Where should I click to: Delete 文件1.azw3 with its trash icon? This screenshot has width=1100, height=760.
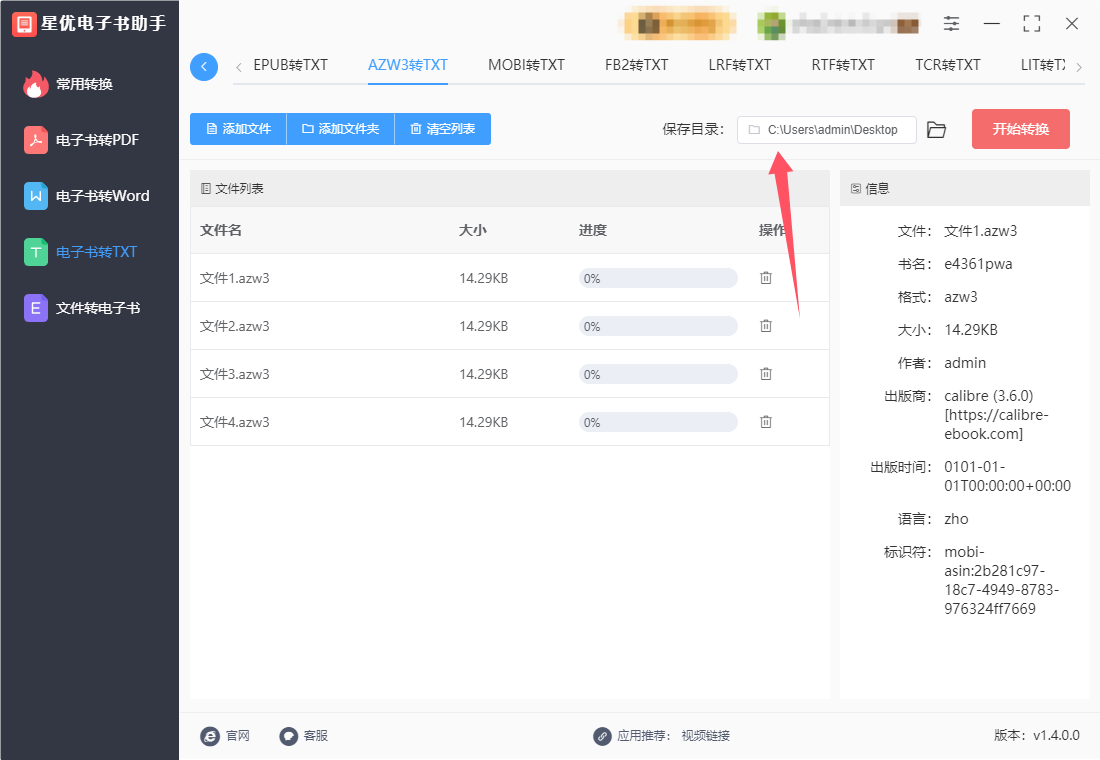pyautogui.click(x=765, y=278)
